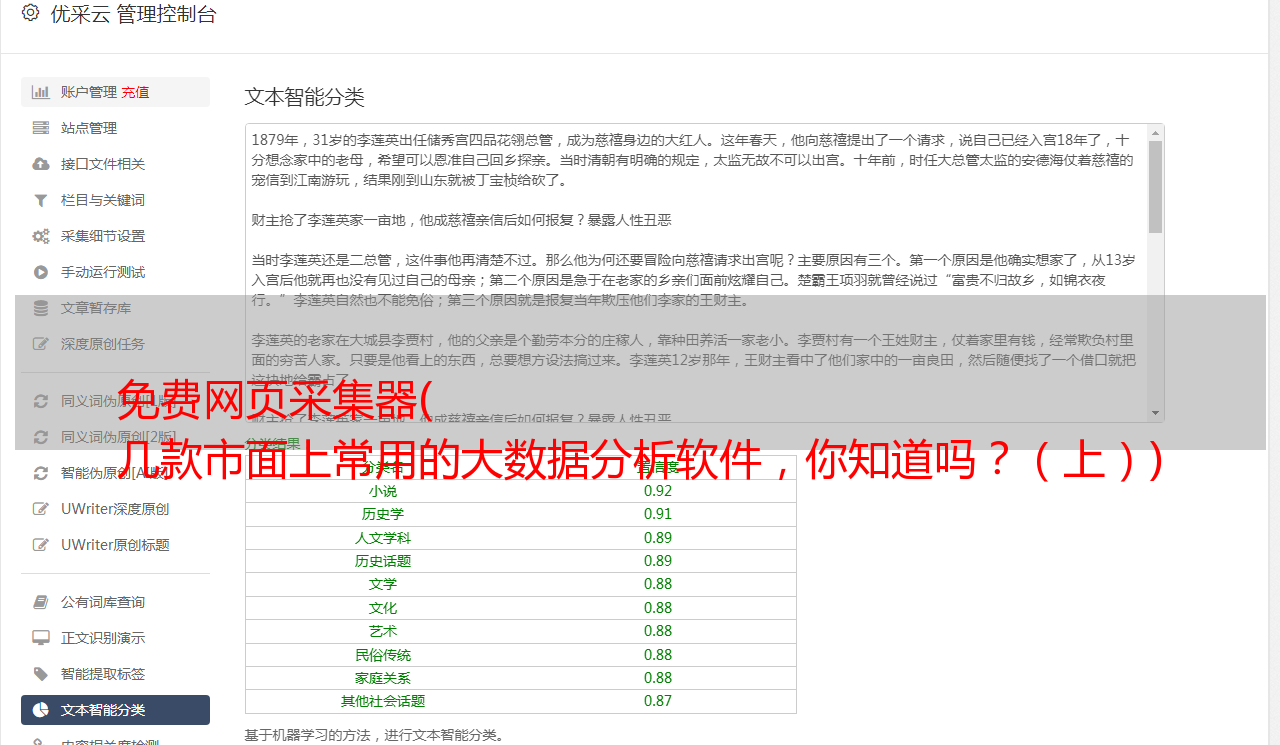The height and width of the screenshot is (745, 1280).
Task: Click the edit icon for UWriter深度原创
Action: tap(41, 509)
